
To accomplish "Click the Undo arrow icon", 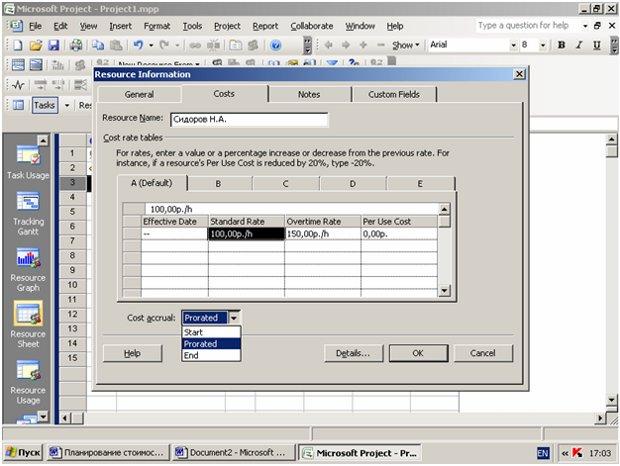I will pos(138,45).
